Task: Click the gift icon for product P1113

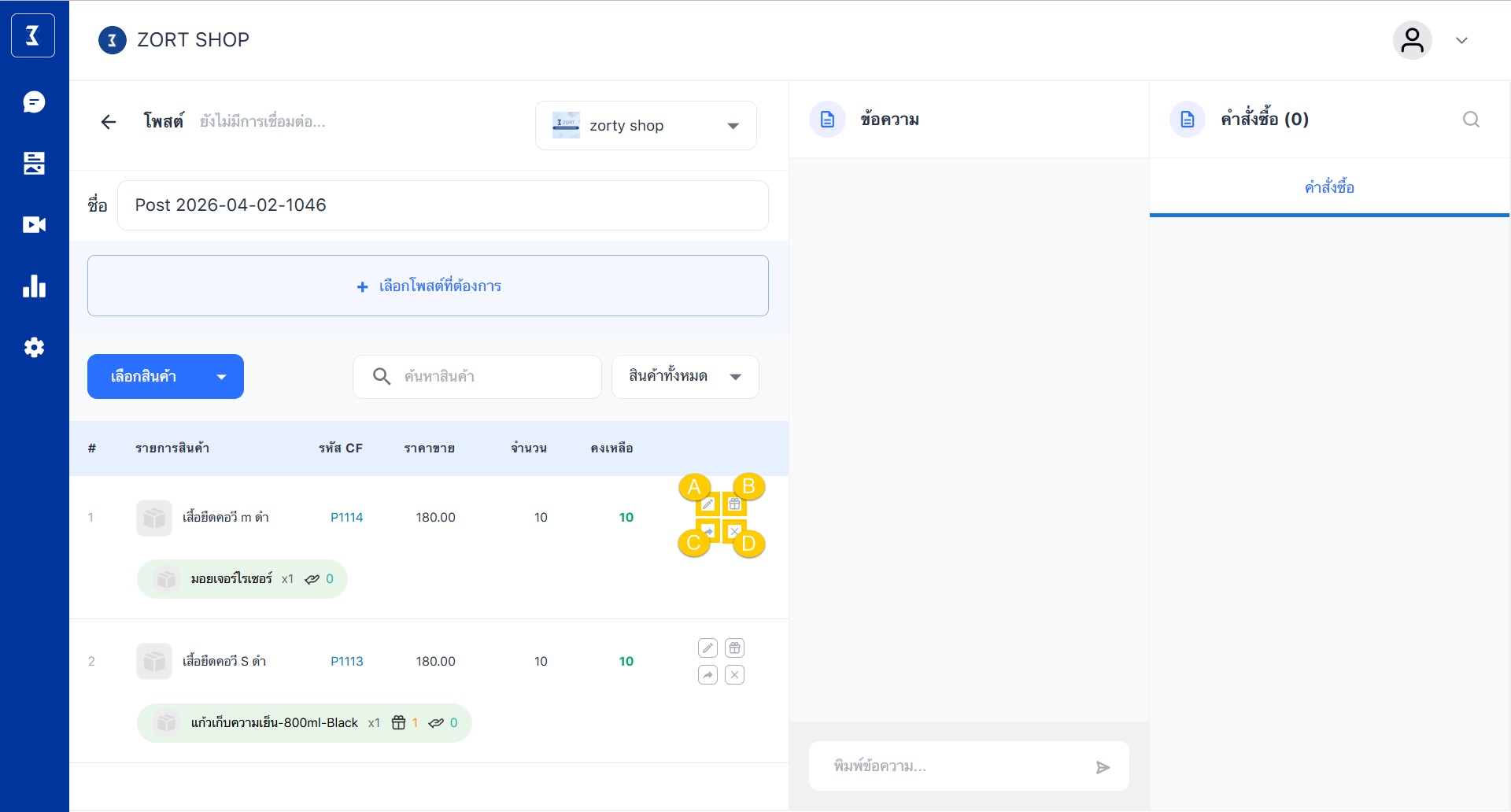Action: pos(734,648)
